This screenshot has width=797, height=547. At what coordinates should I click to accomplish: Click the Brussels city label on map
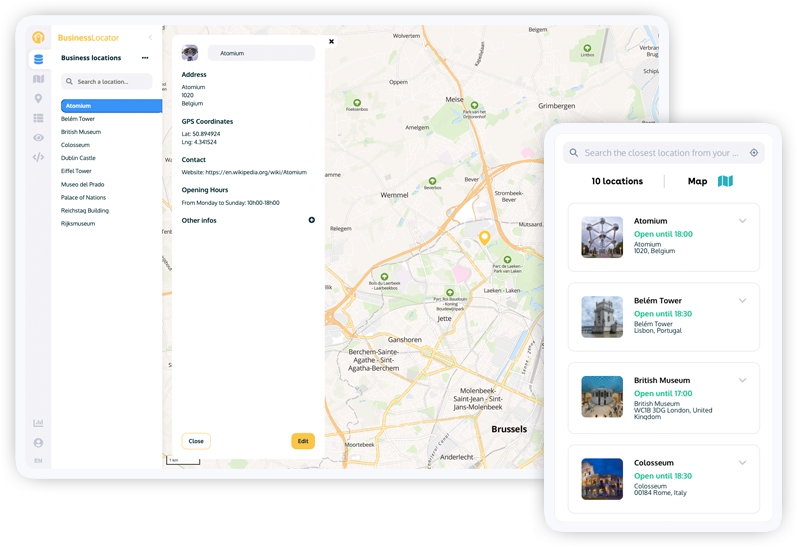point(509,429)
